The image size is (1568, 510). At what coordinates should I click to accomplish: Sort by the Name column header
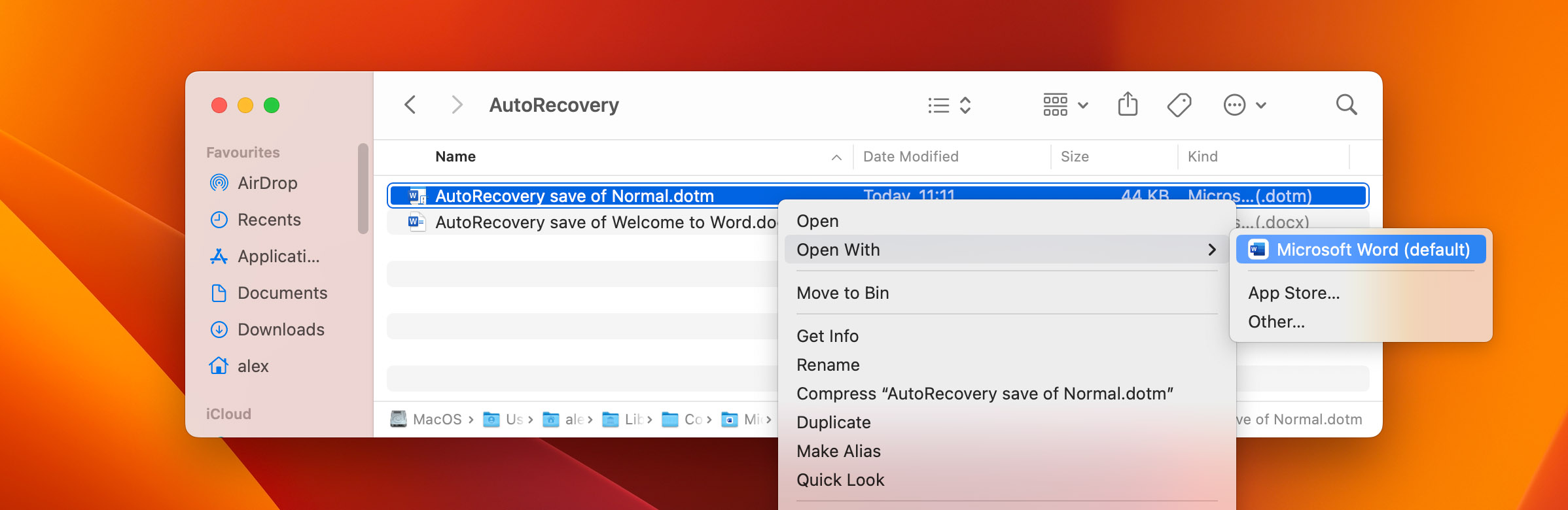pyautogui.click(x=455, y=157)
